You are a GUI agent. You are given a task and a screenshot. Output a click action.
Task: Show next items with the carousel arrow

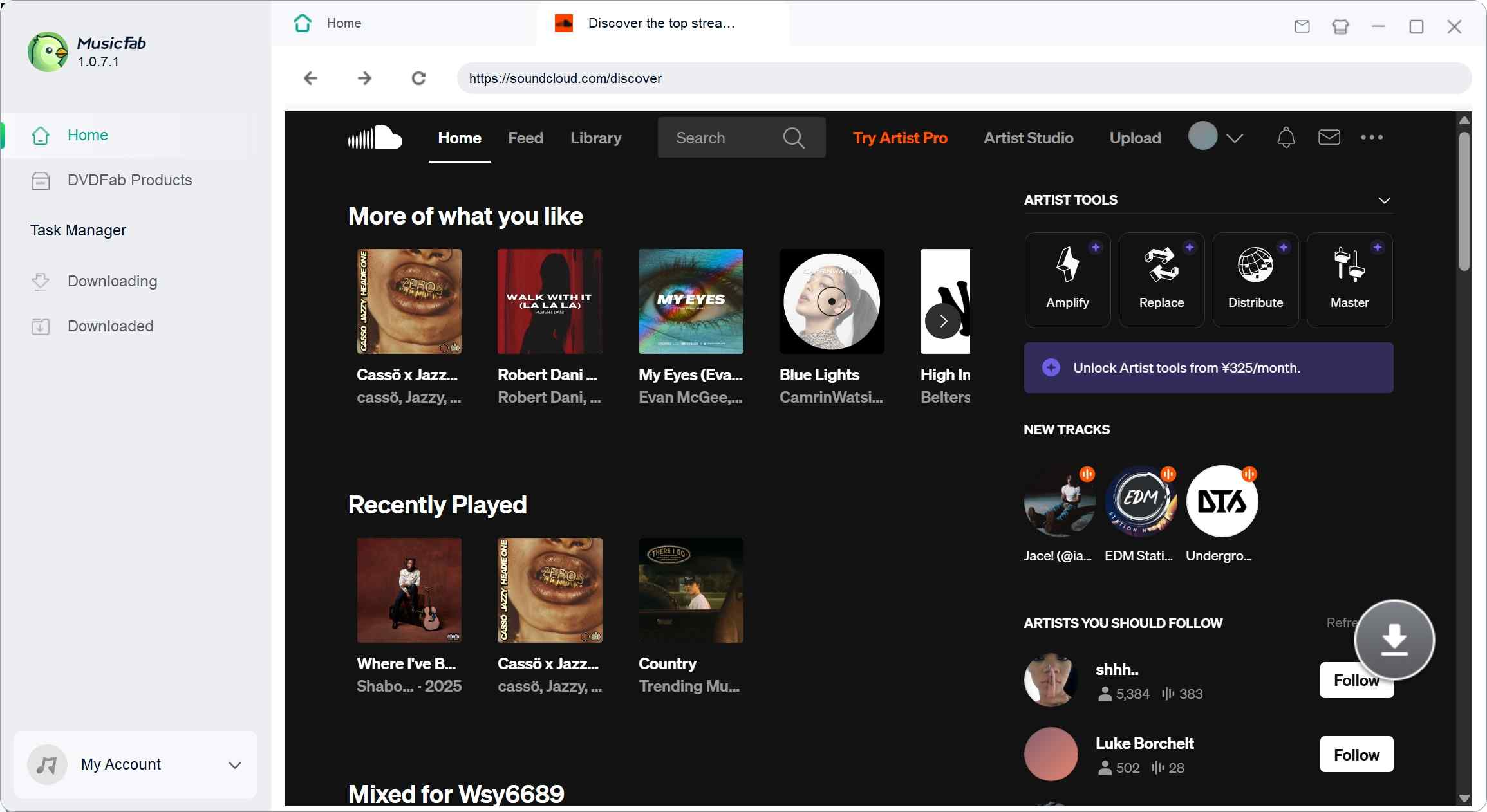[943, 321]
